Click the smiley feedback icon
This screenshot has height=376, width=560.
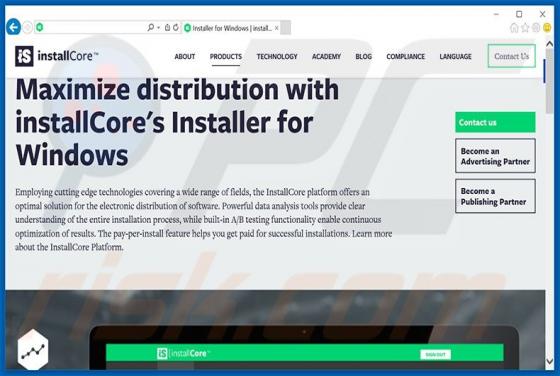click(547, 27)
